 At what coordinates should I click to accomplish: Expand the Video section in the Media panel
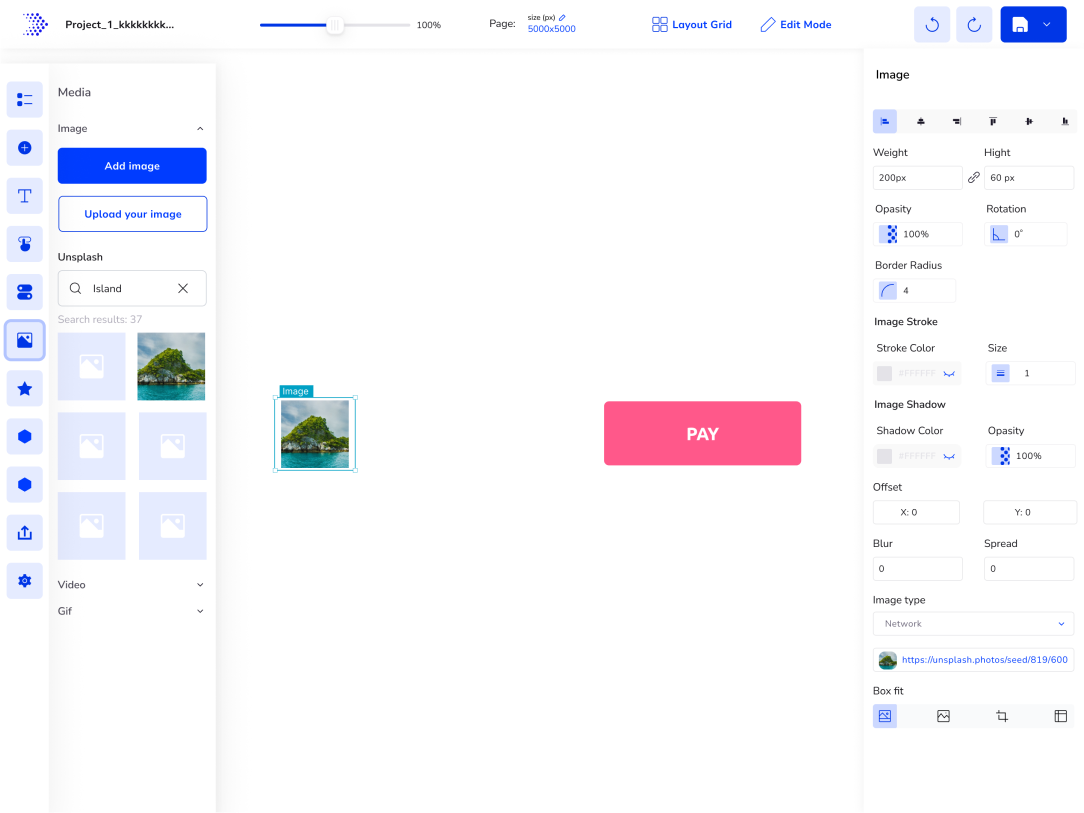(x=199, y=584)
